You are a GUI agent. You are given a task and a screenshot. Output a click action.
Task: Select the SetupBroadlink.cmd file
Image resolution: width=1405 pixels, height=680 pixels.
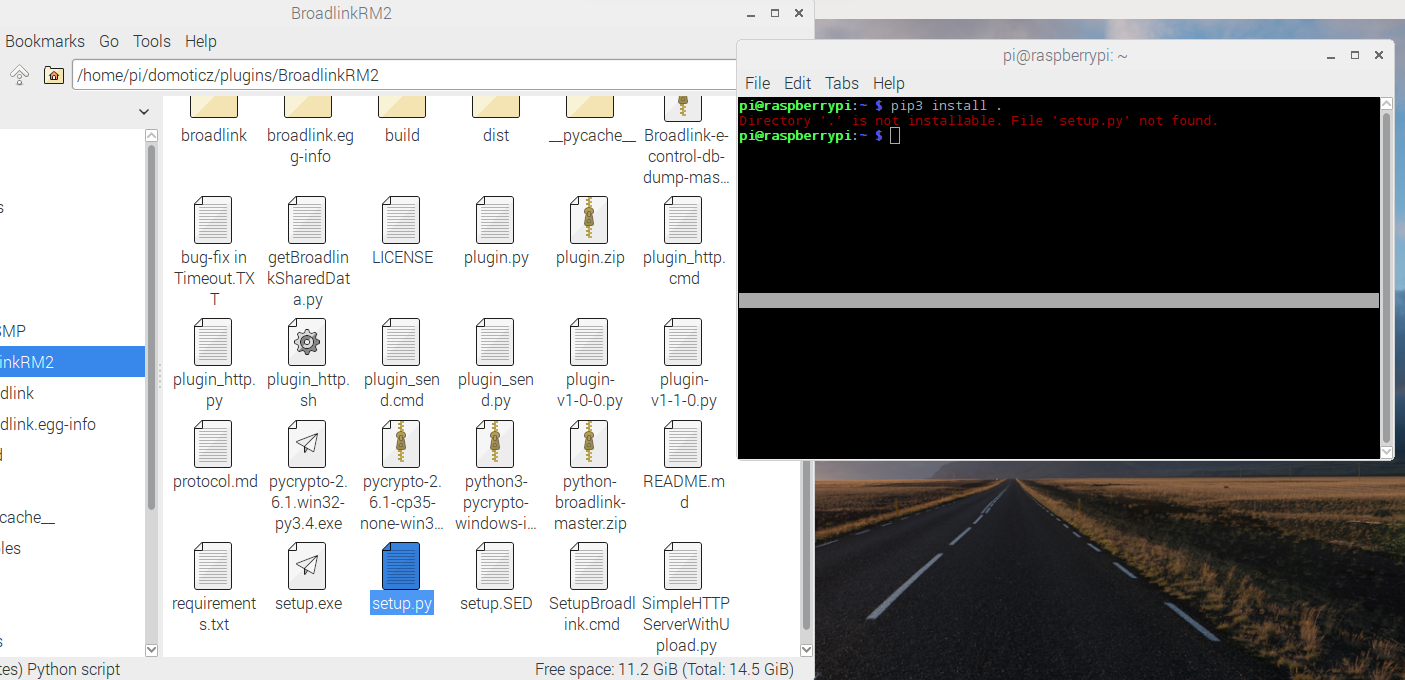590,588
